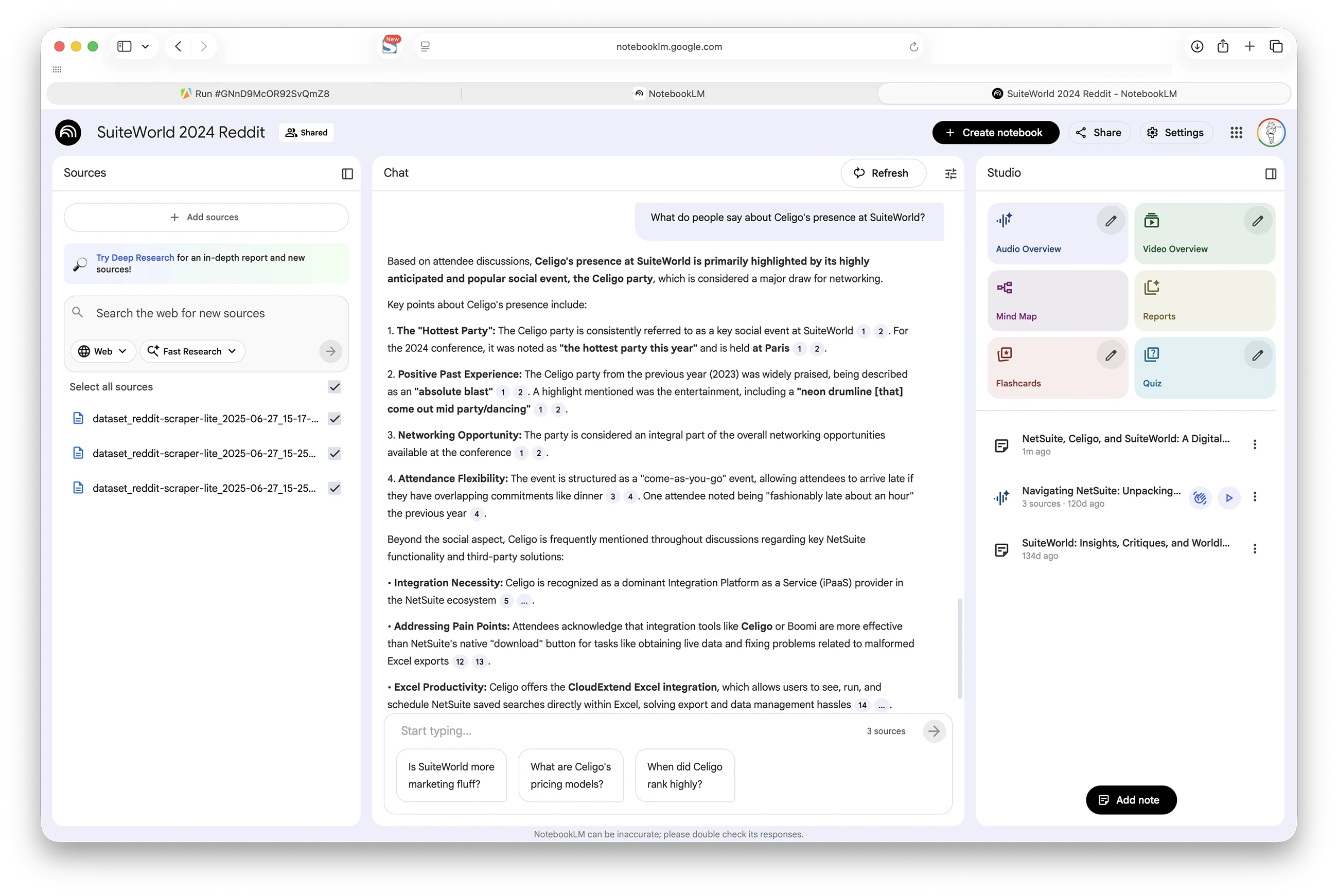Image resolution: width=1338 pixels, height=896 pixels.
Task: Toggle Select all sources checkbox
Action: coord(335,387)
